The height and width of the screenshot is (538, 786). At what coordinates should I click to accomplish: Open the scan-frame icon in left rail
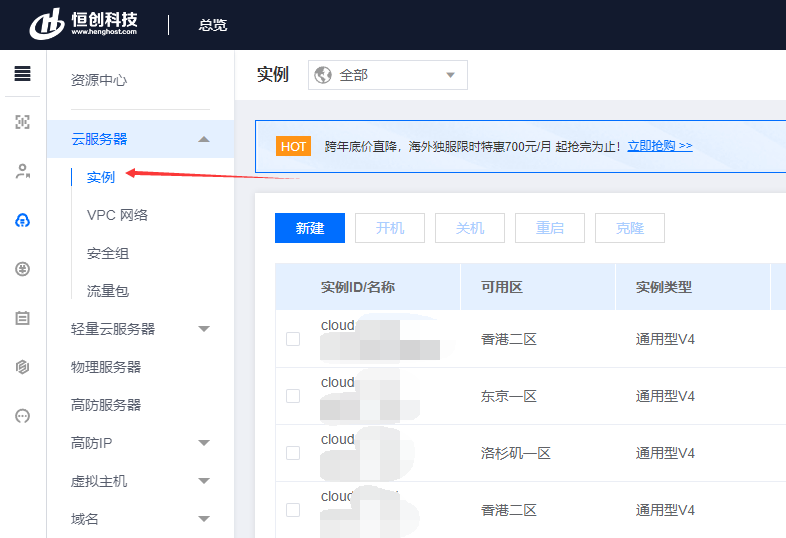tap(23, 122)
